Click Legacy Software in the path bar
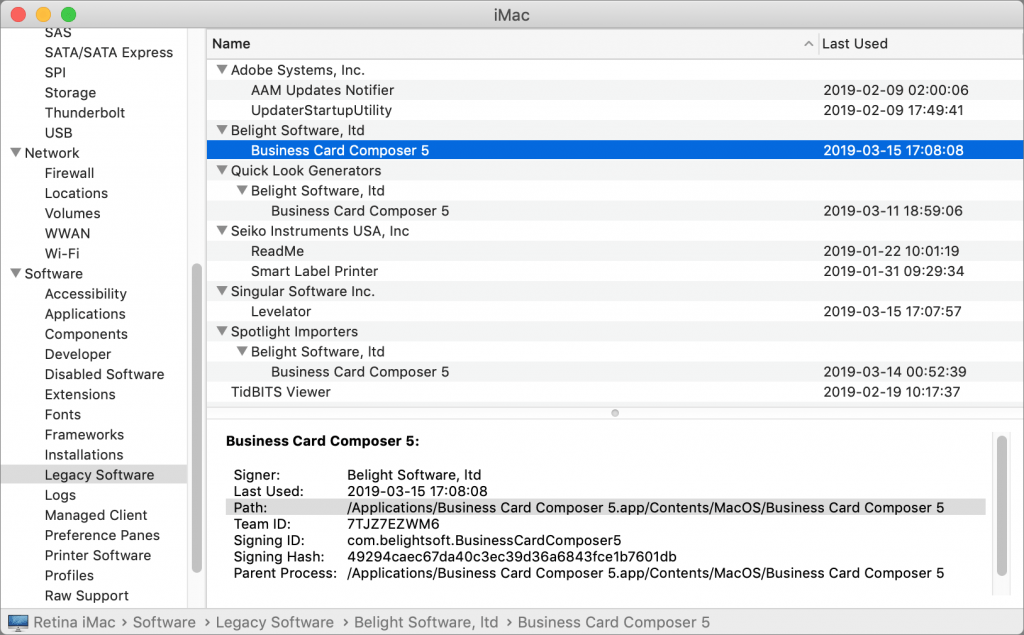1024x635 pixels. (x=275, y=623)
